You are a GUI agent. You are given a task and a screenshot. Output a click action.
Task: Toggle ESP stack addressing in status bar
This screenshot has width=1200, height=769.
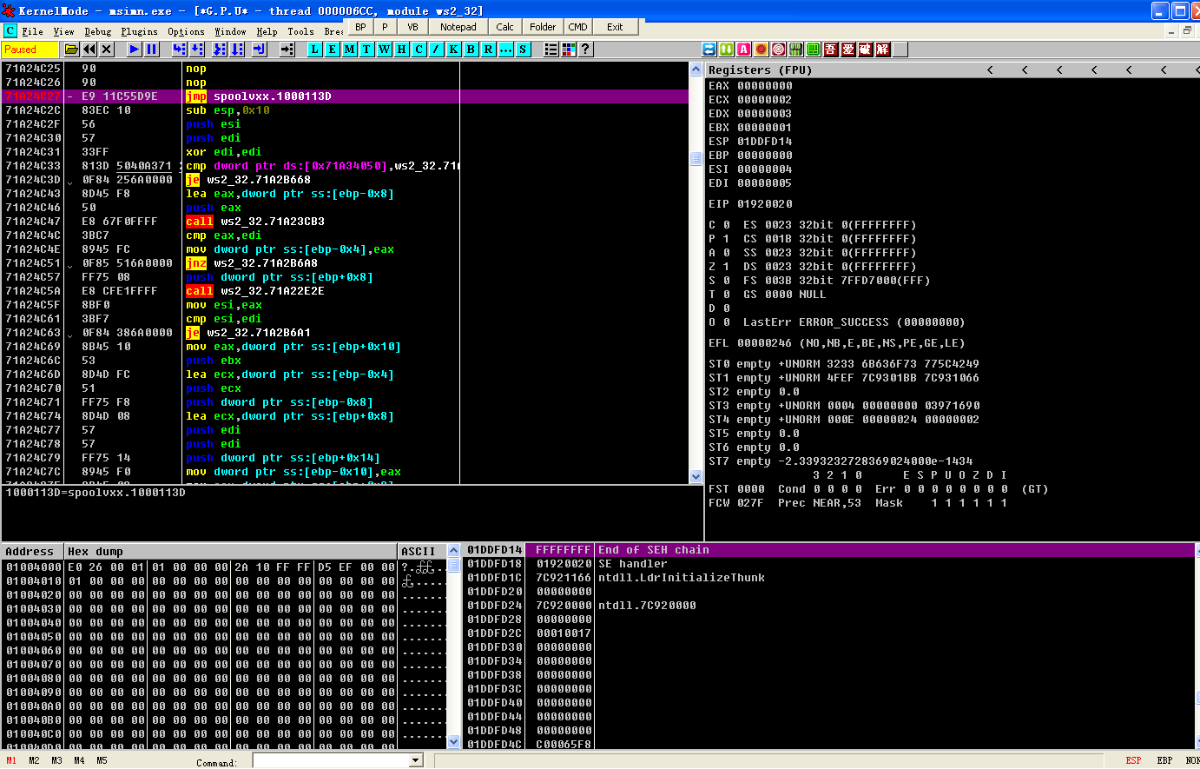[1133, 761]
